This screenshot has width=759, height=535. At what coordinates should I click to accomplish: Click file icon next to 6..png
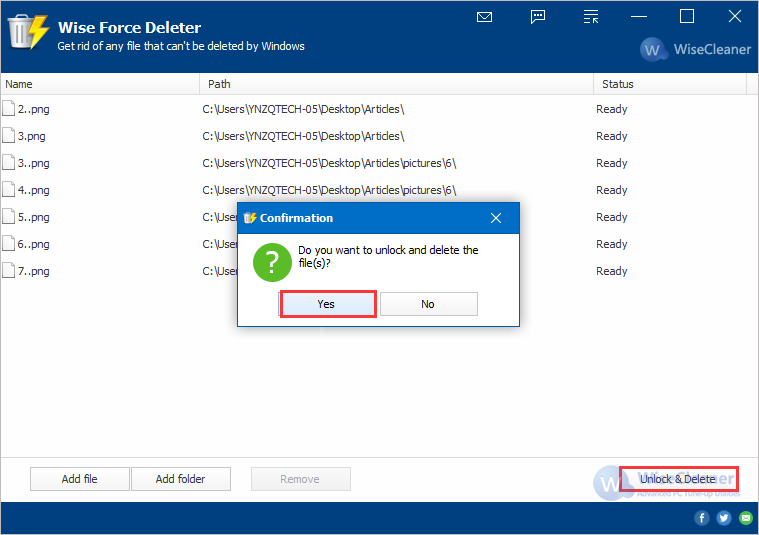9,244
